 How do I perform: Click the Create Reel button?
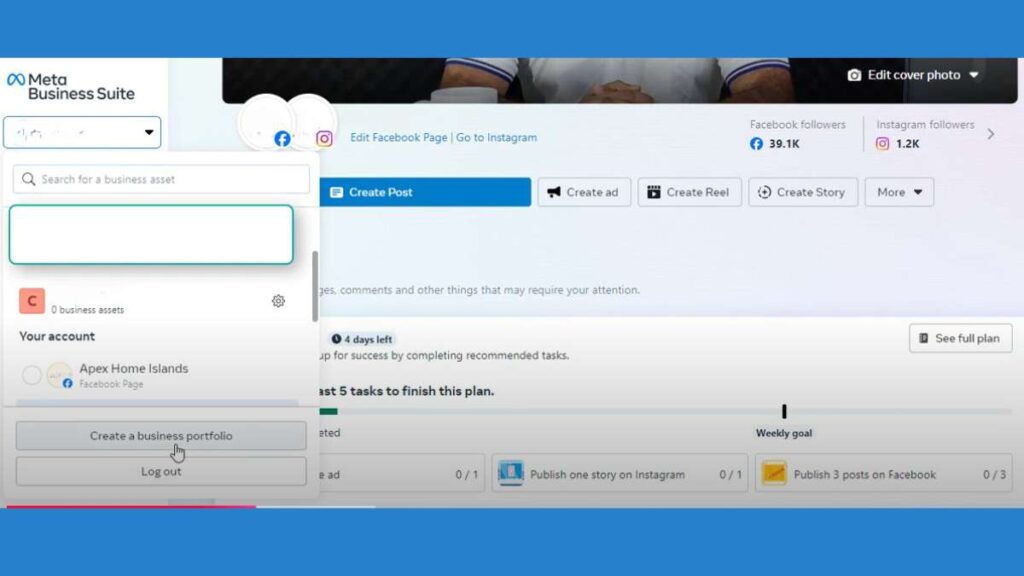[x=690, y=192]
